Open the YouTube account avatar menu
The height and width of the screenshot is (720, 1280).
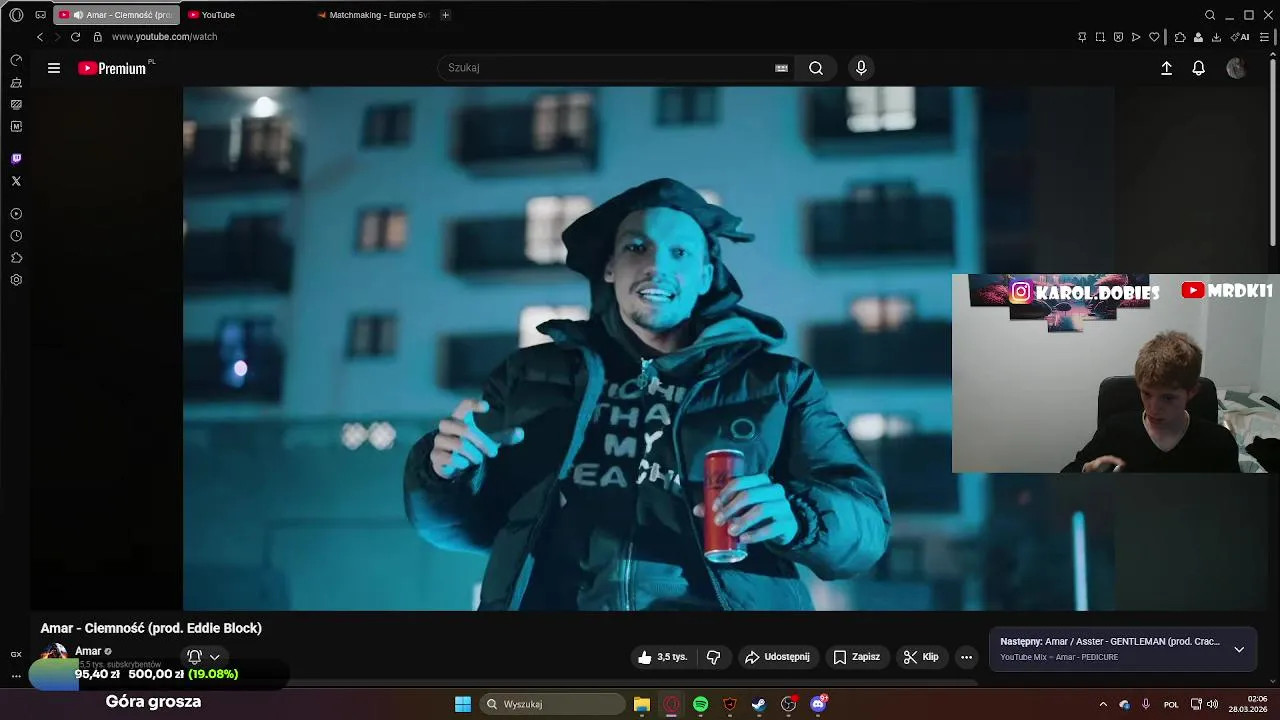[1236, 68]
